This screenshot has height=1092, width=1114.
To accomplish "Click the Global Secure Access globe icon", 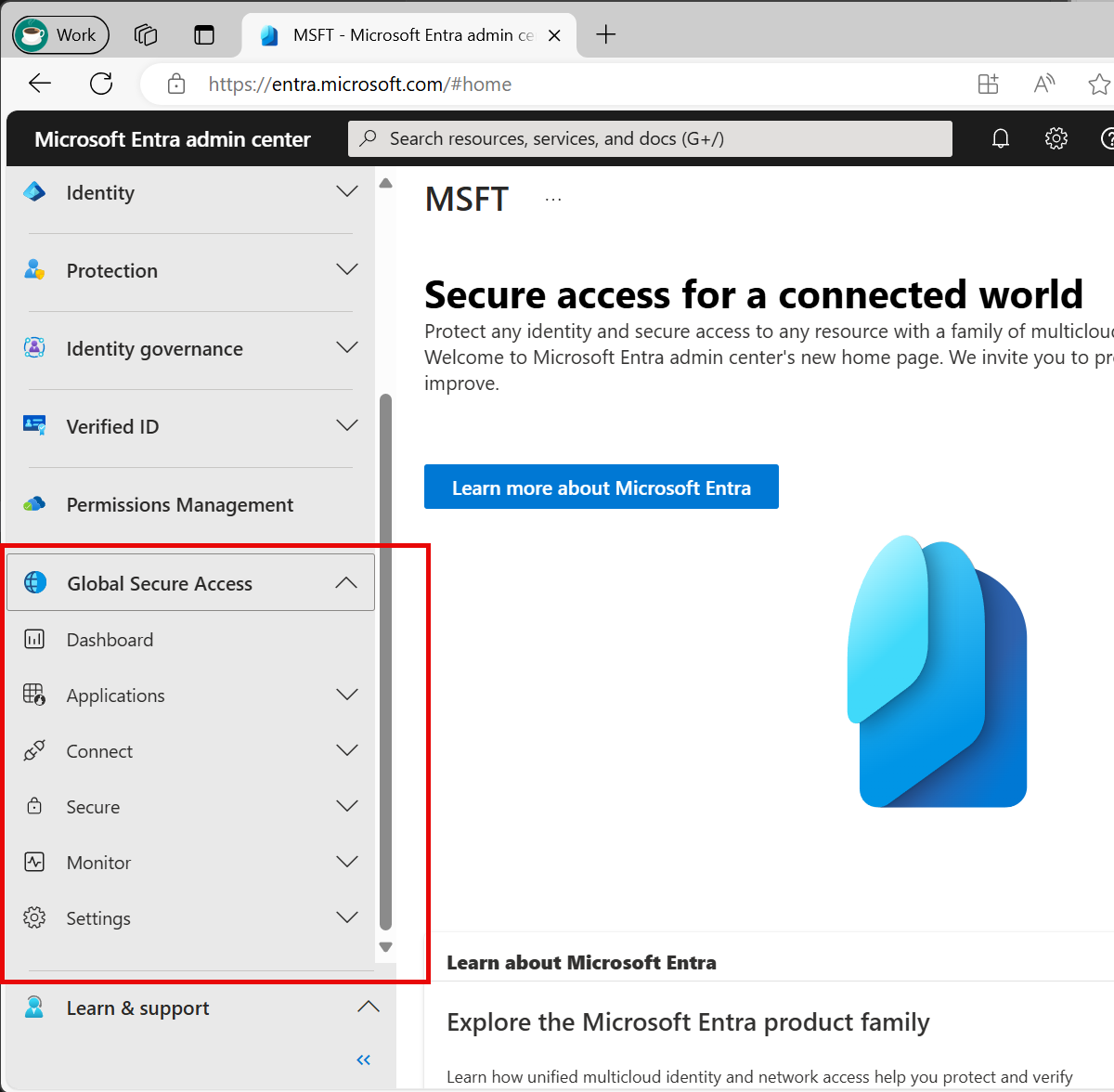I will [35, 583].
